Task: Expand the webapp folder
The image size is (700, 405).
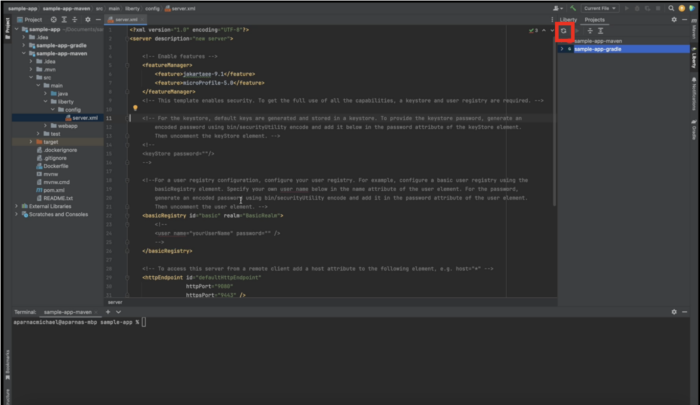Action: [45, 126]
